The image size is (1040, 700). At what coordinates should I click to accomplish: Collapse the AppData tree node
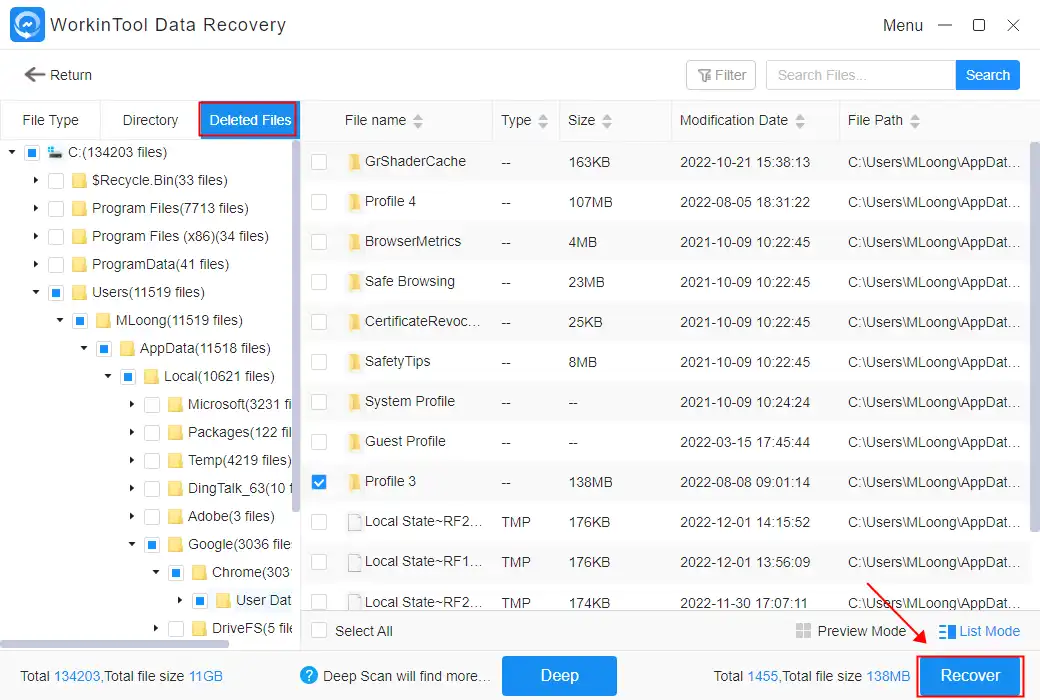[84, 348]
